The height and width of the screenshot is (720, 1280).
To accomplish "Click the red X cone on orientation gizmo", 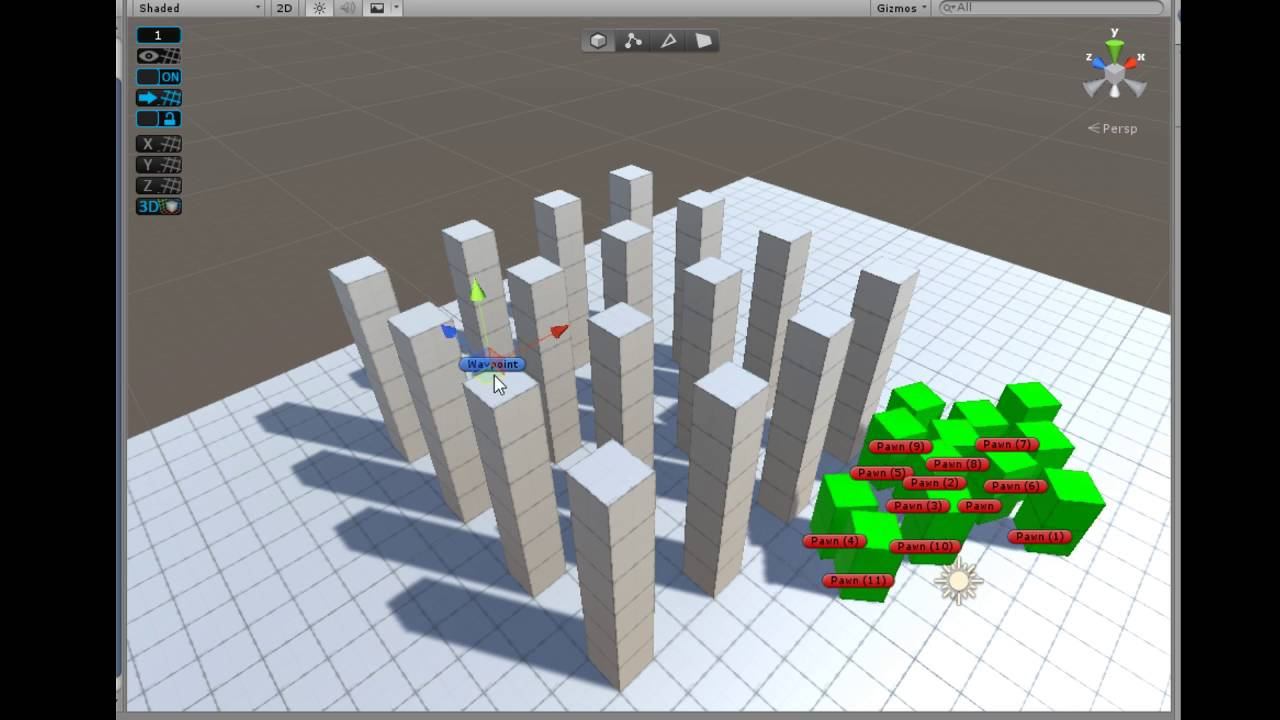I will [x=1131, y=63].
